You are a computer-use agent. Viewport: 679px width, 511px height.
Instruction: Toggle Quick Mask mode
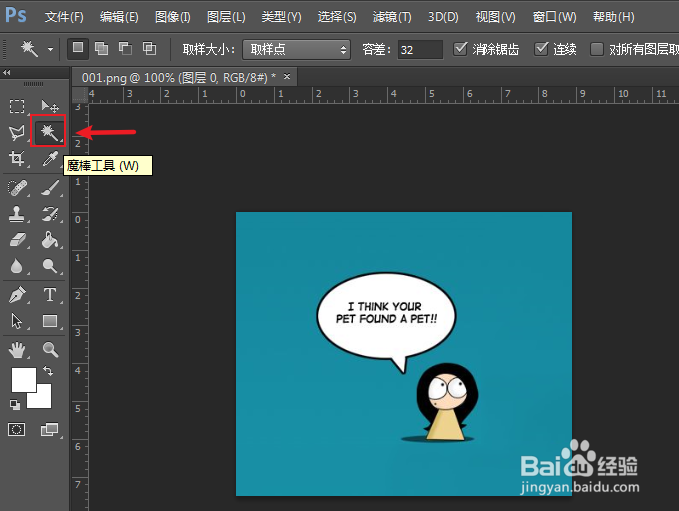click(x=16, y=430)
